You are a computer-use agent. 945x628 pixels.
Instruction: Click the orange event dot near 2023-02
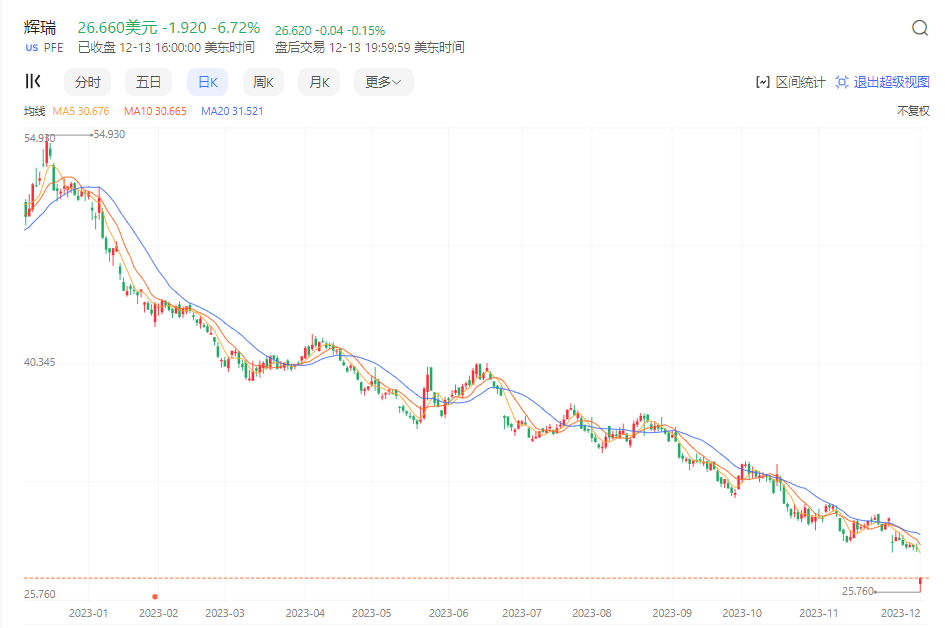coord(155,597)
